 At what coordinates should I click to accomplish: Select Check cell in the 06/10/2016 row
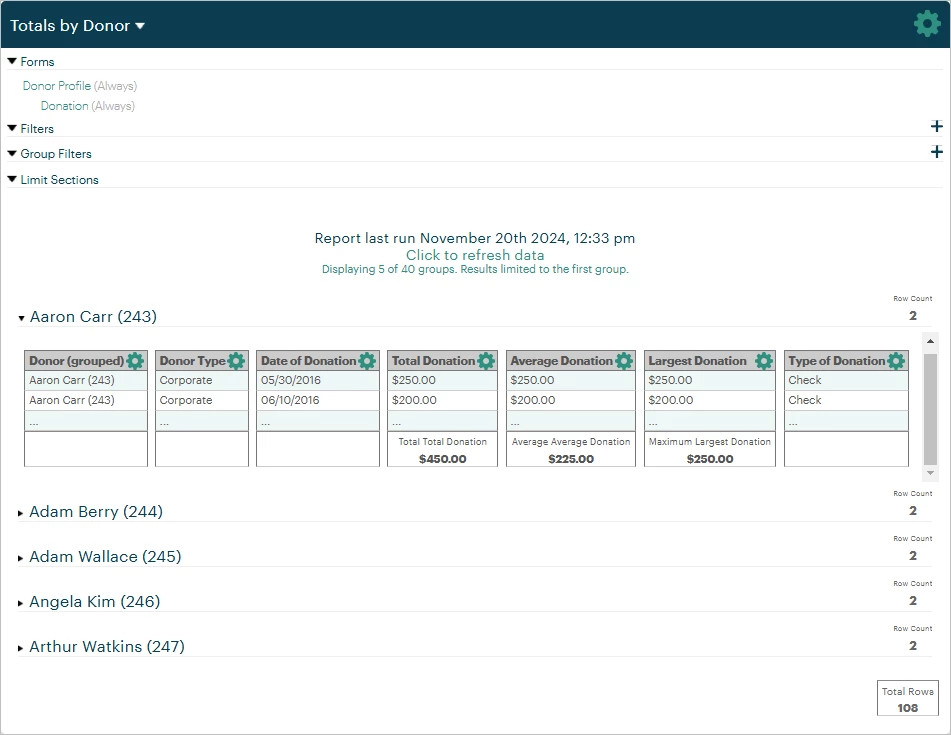click(x=846, y=400)
